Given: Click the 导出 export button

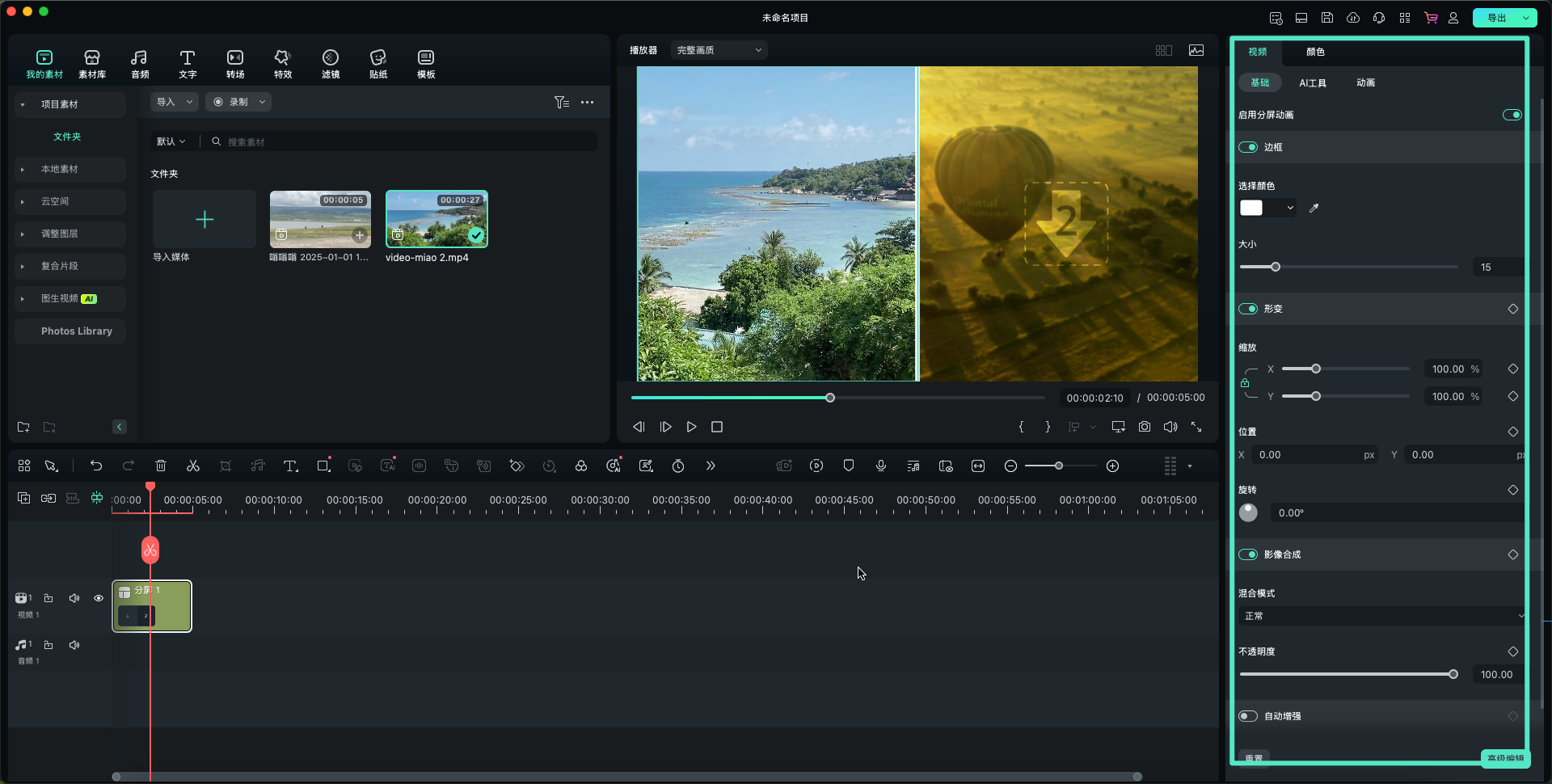Looking at the screenshot, I should 1496,18.
